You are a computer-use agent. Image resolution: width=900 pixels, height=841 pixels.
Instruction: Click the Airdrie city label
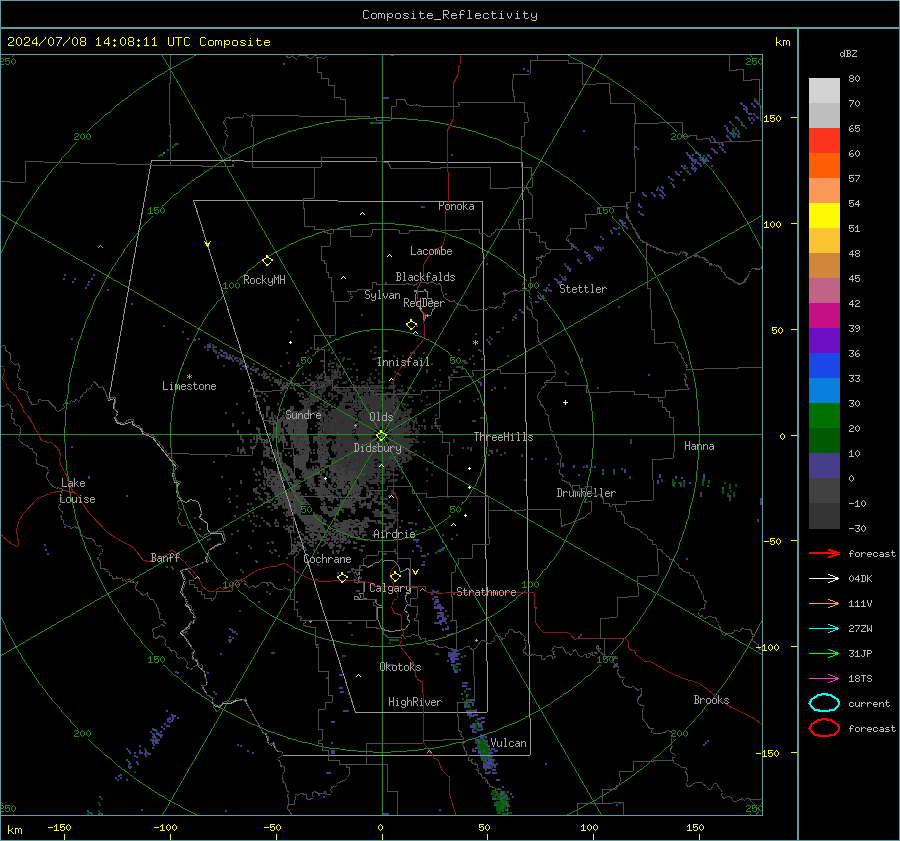394,534
